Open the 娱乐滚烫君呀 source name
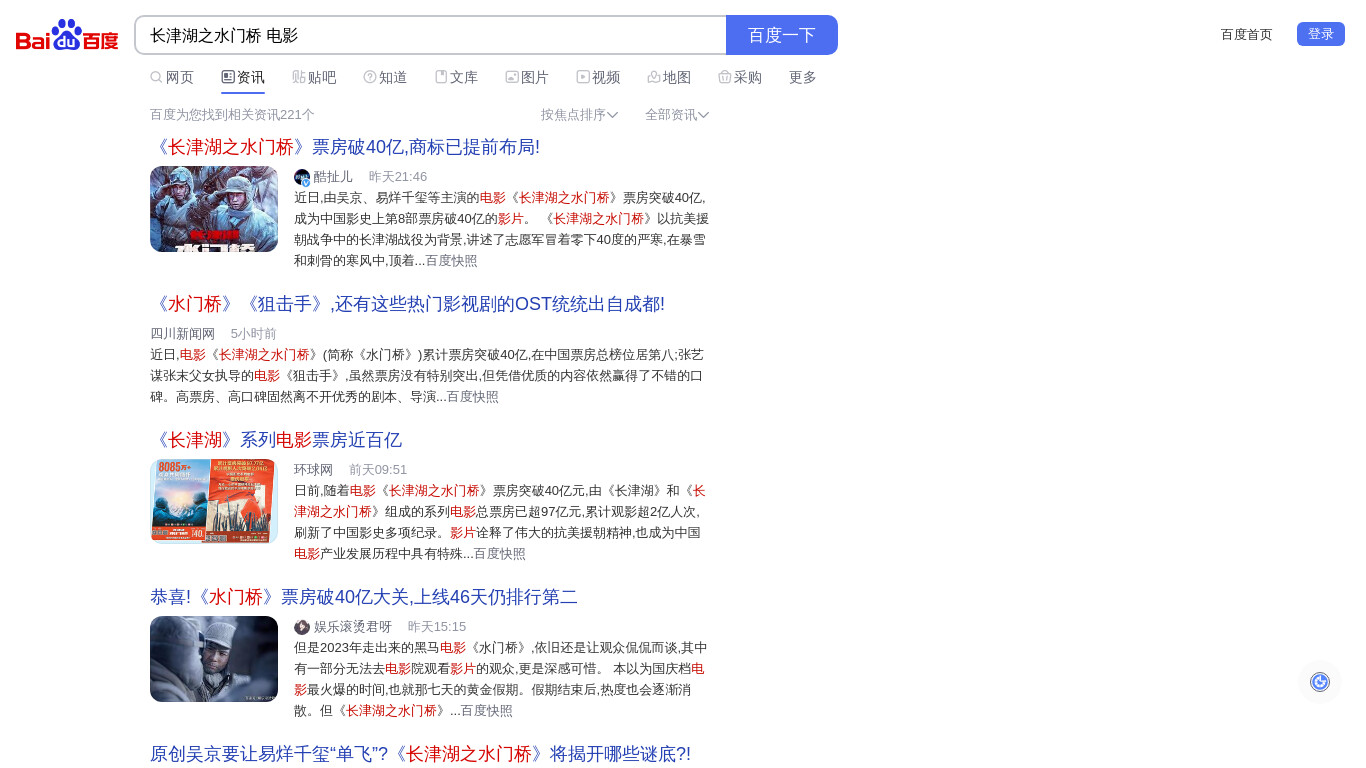The width and height of the screenshot is (1366, 768). coord(353,627)
